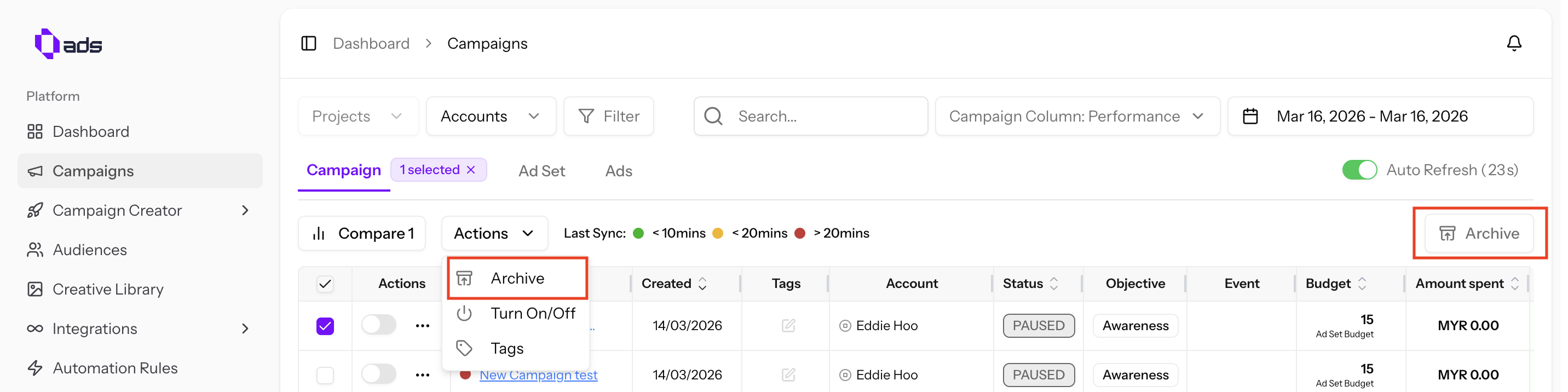Select Turn On/Off from Actions menu

tap(532, 314)
